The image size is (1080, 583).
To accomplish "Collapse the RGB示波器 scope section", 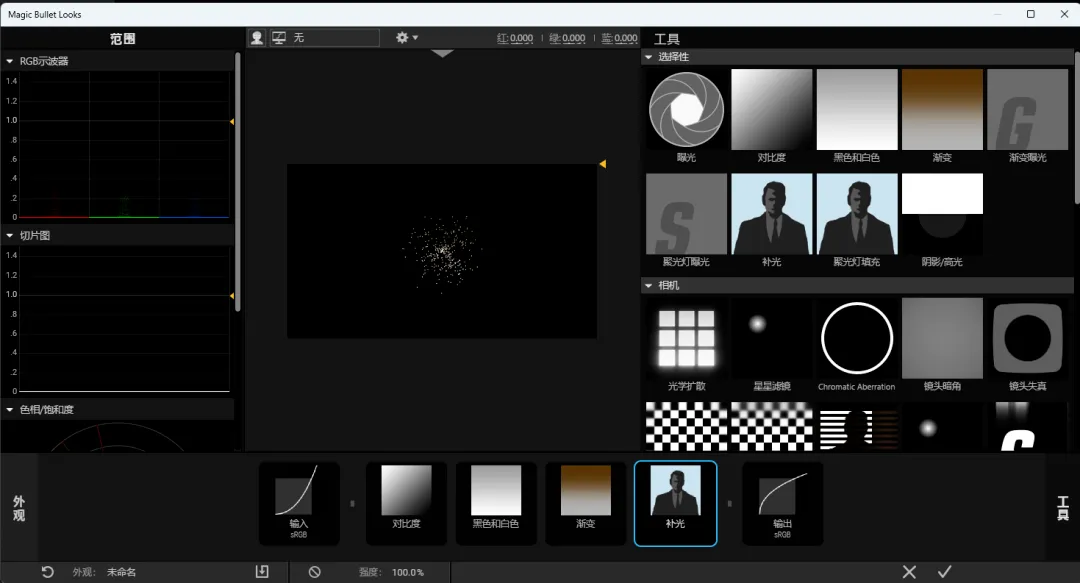I will tap(10, 61).
